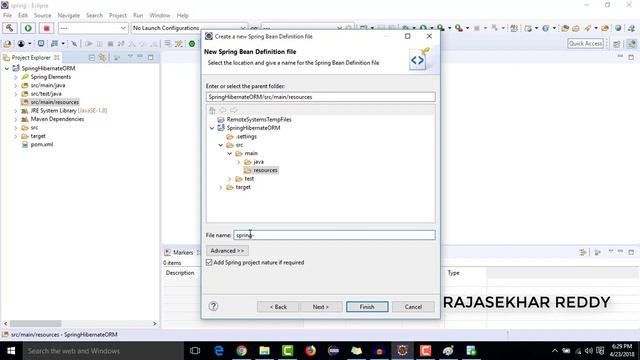Open the Navigate menu
This screenshot has height=360, width=640.
click(69, 15)
